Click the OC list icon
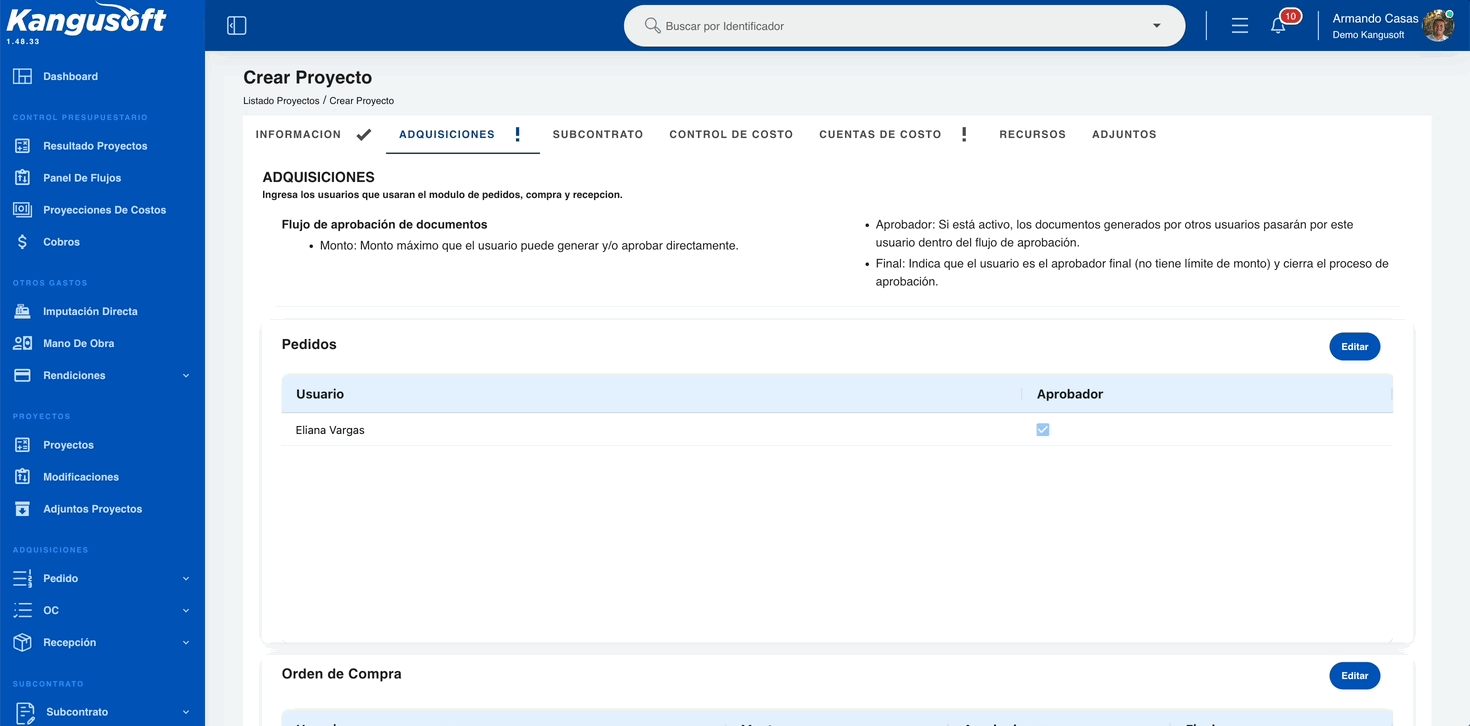1470x726 pixels. tap(22, 610)
